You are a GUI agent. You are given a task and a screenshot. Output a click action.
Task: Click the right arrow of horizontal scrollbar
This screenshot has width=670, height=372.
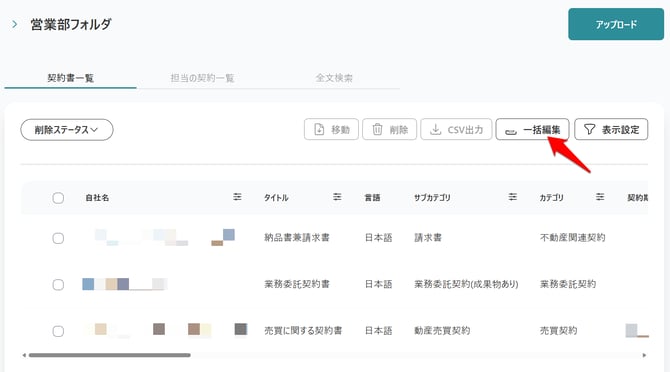644,355
